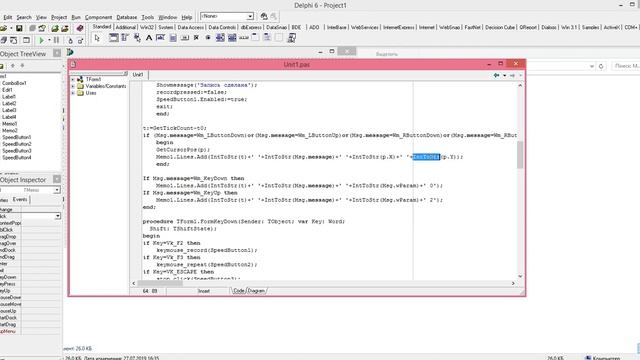Close the Object Inspector panel
This screenshot has width=640, height=360.
(57, 179)
